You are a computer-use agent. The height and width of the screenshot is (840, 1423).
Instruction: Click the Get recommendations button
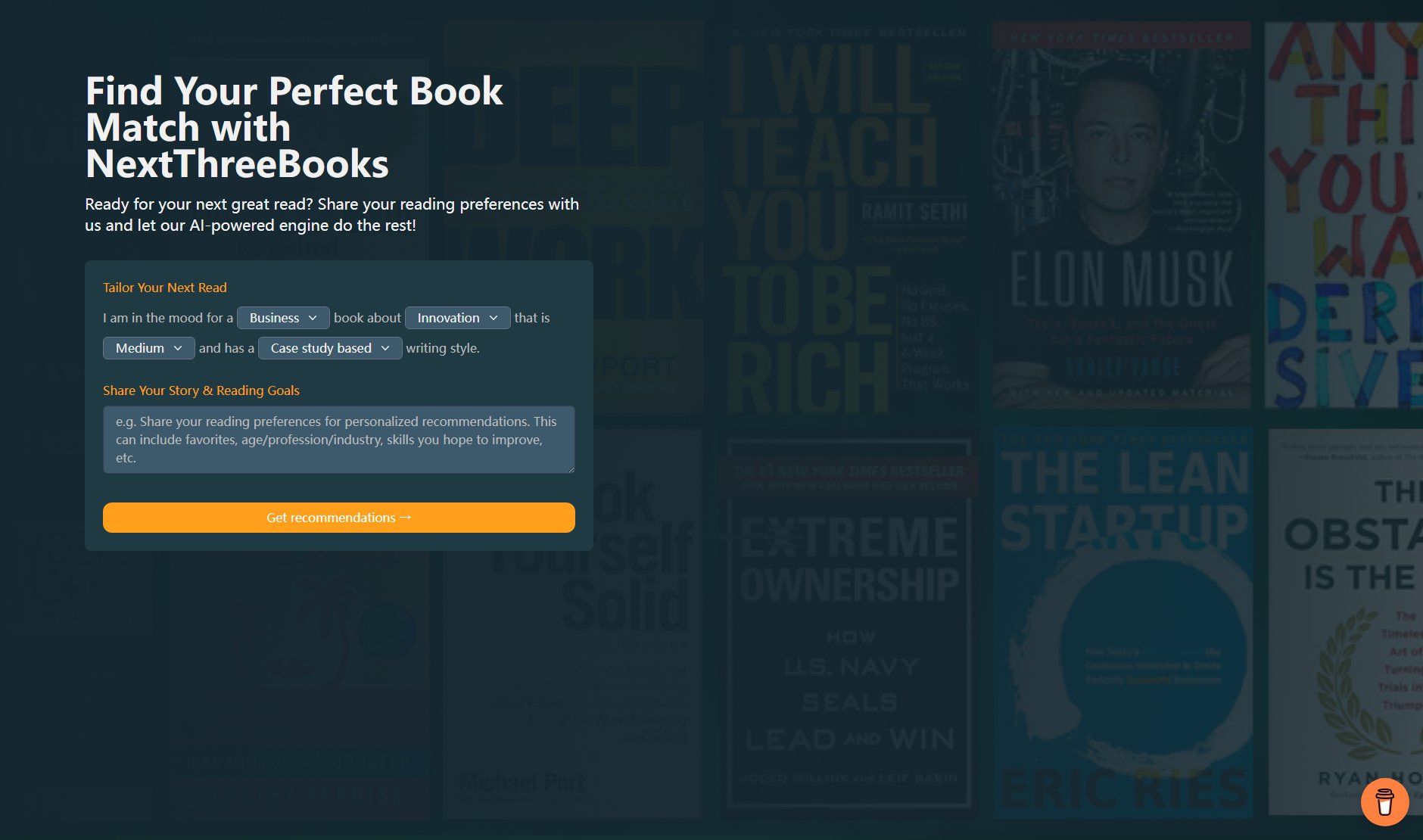click(339, 518)
